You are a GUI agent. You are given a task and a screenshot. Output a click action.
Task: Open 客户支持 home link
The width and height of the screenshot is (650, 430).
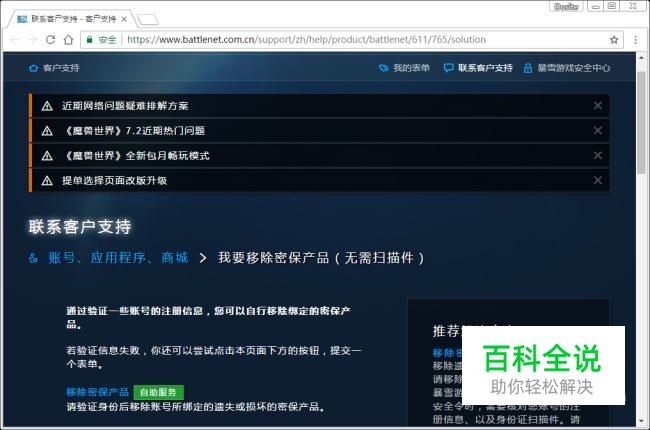pyautogui.click(x=54, y=68)
